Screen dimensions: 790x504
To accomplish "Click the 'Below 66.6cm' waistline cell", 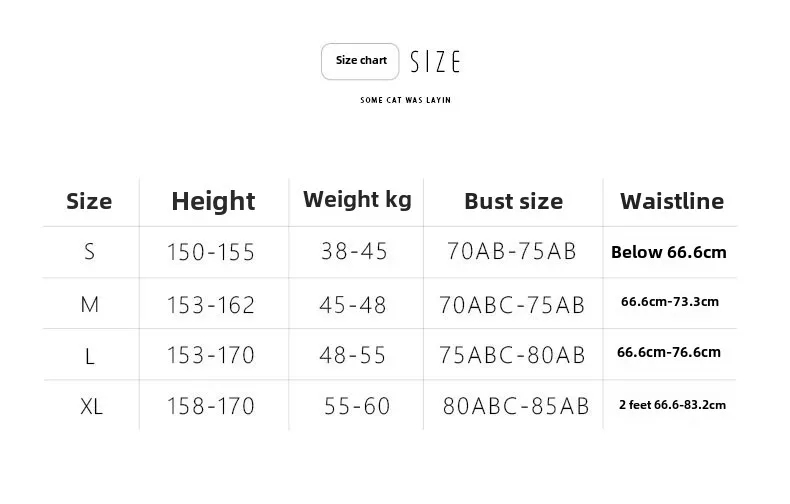I will point(668,252).
